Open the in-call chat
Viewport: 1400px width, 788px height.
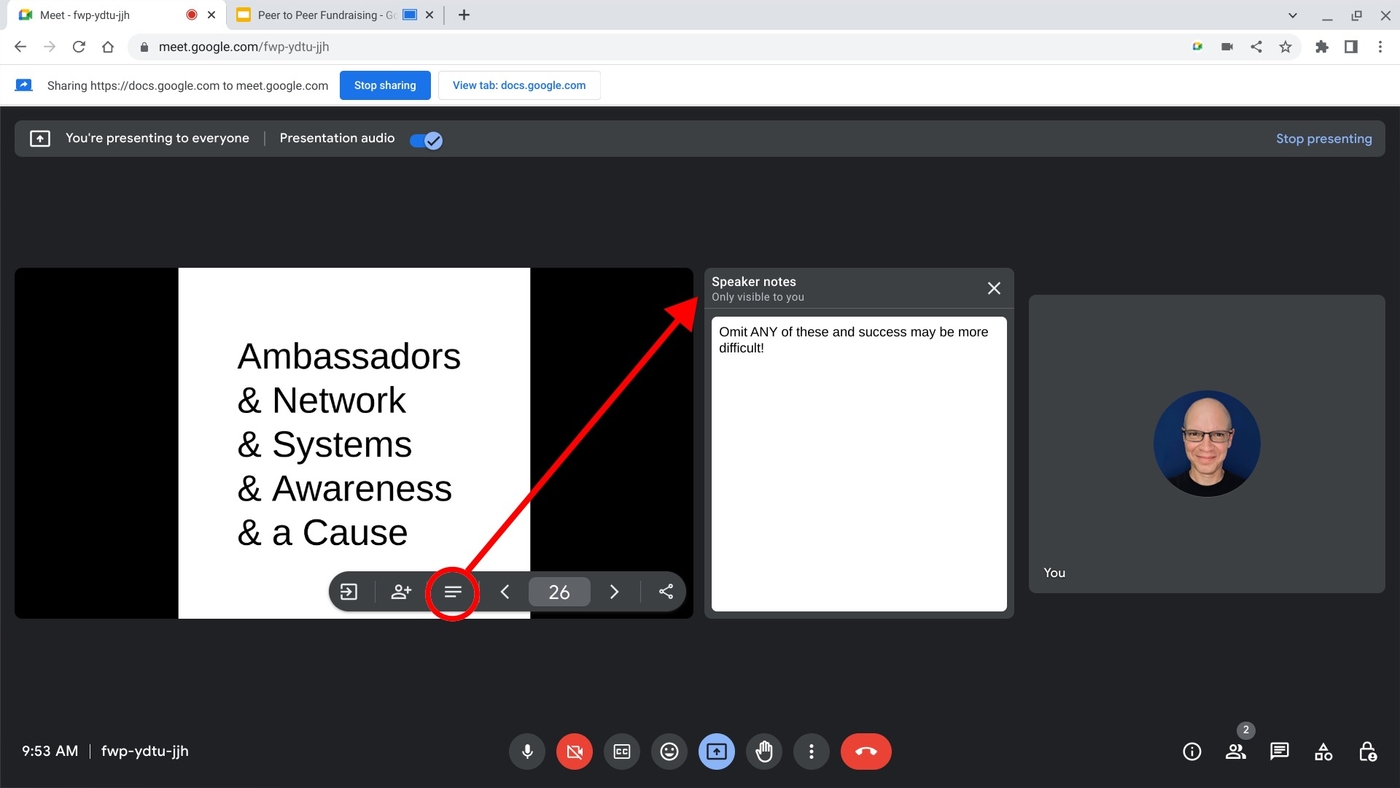pos(1279,751)
